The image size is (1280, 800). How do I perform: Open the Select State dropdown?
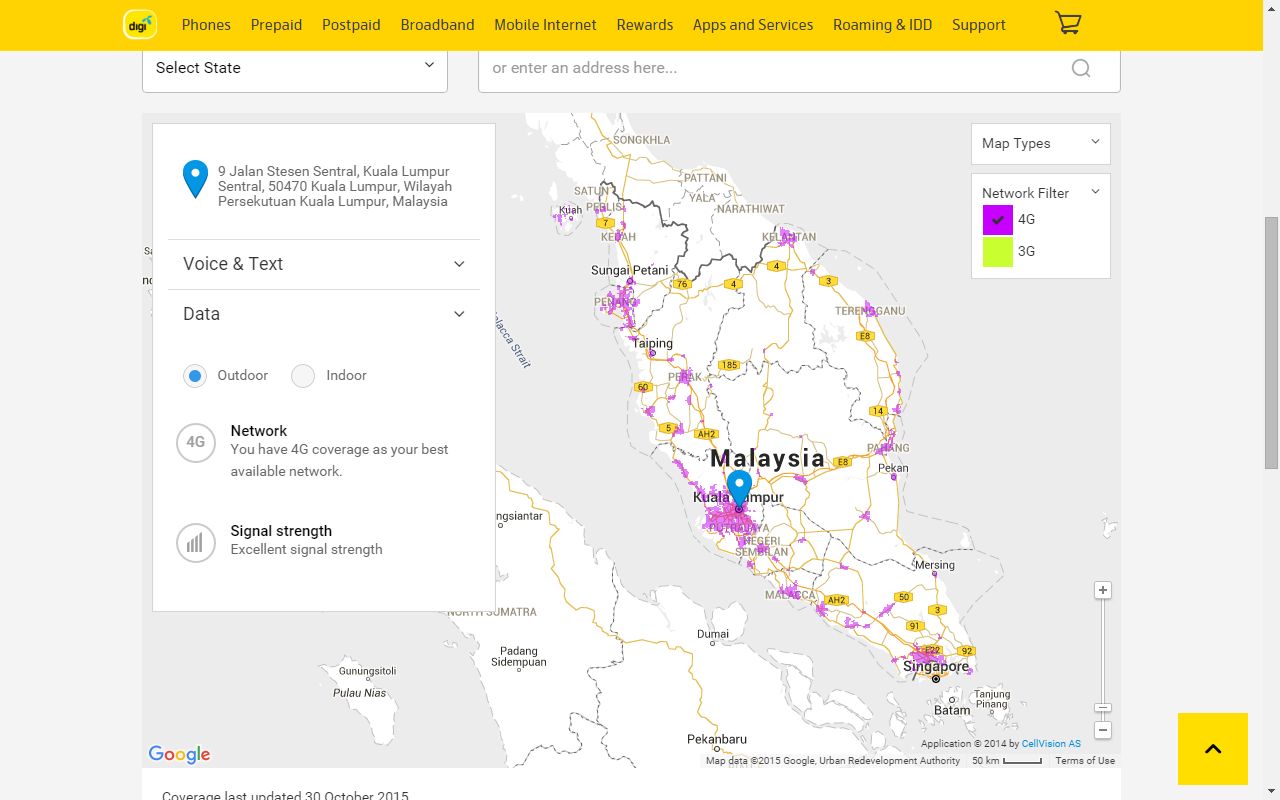pos(295,68)
